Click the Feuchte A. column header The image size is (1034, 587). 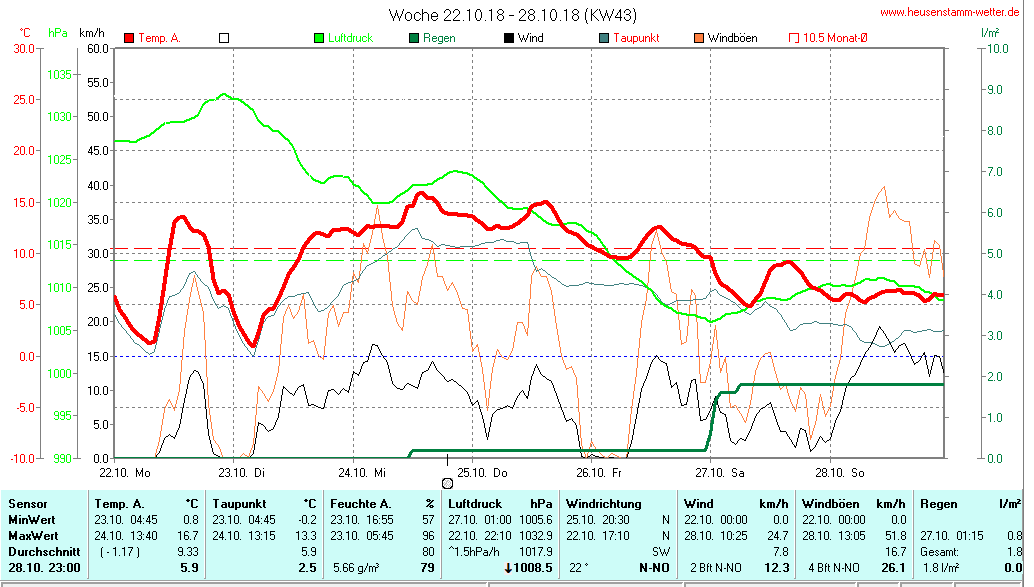pyautogui.click(x=363, y=504)
